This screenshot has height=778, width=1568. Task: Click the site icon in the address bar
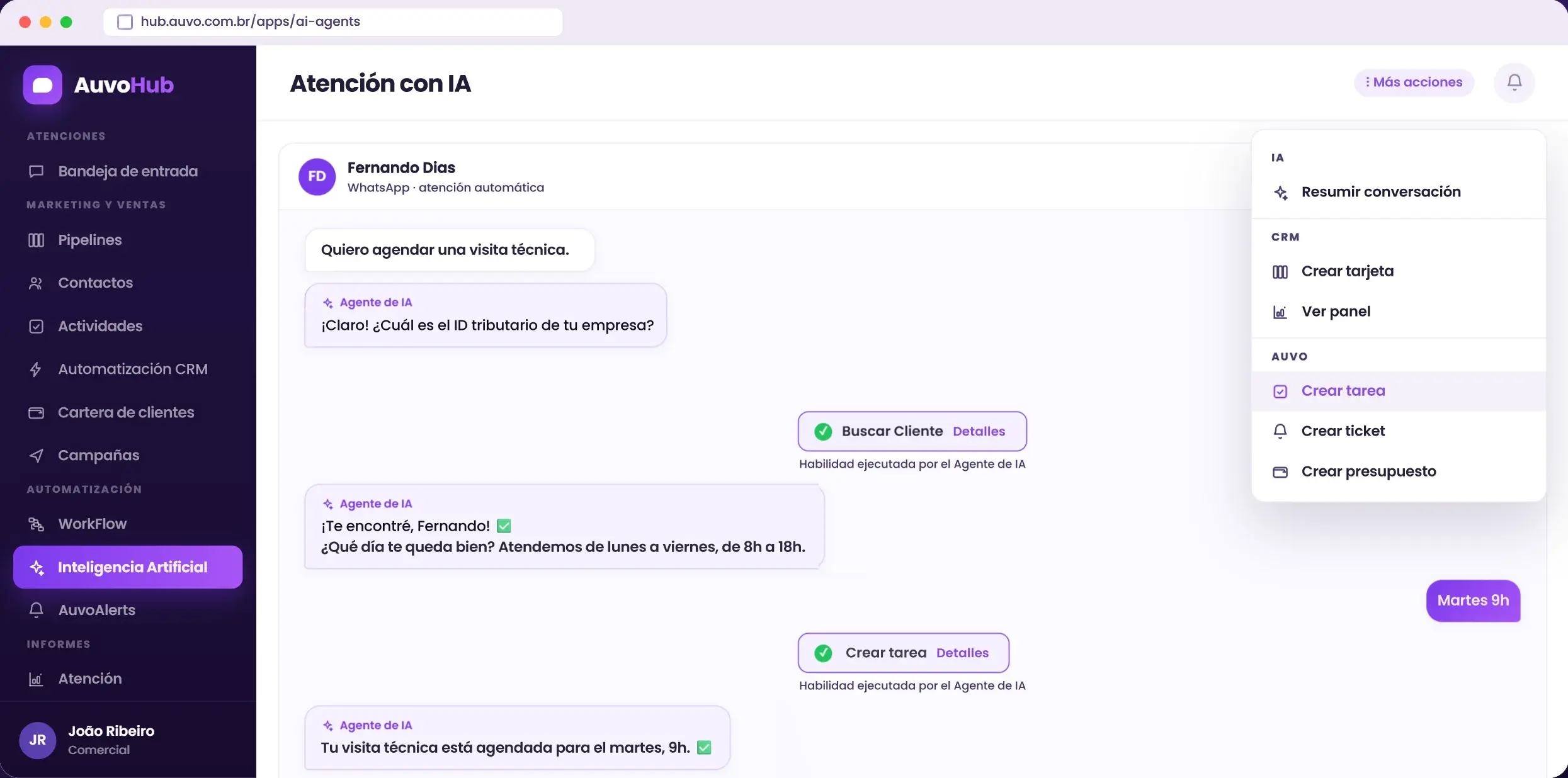pyautogui.click(x=125, y=22)
